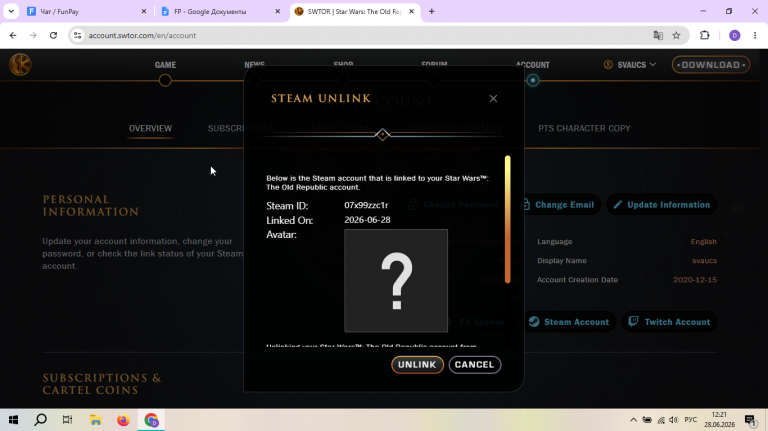Click the Steam Account button
Image resolution: width=768 pixels, height=431 pixels.
569,322
